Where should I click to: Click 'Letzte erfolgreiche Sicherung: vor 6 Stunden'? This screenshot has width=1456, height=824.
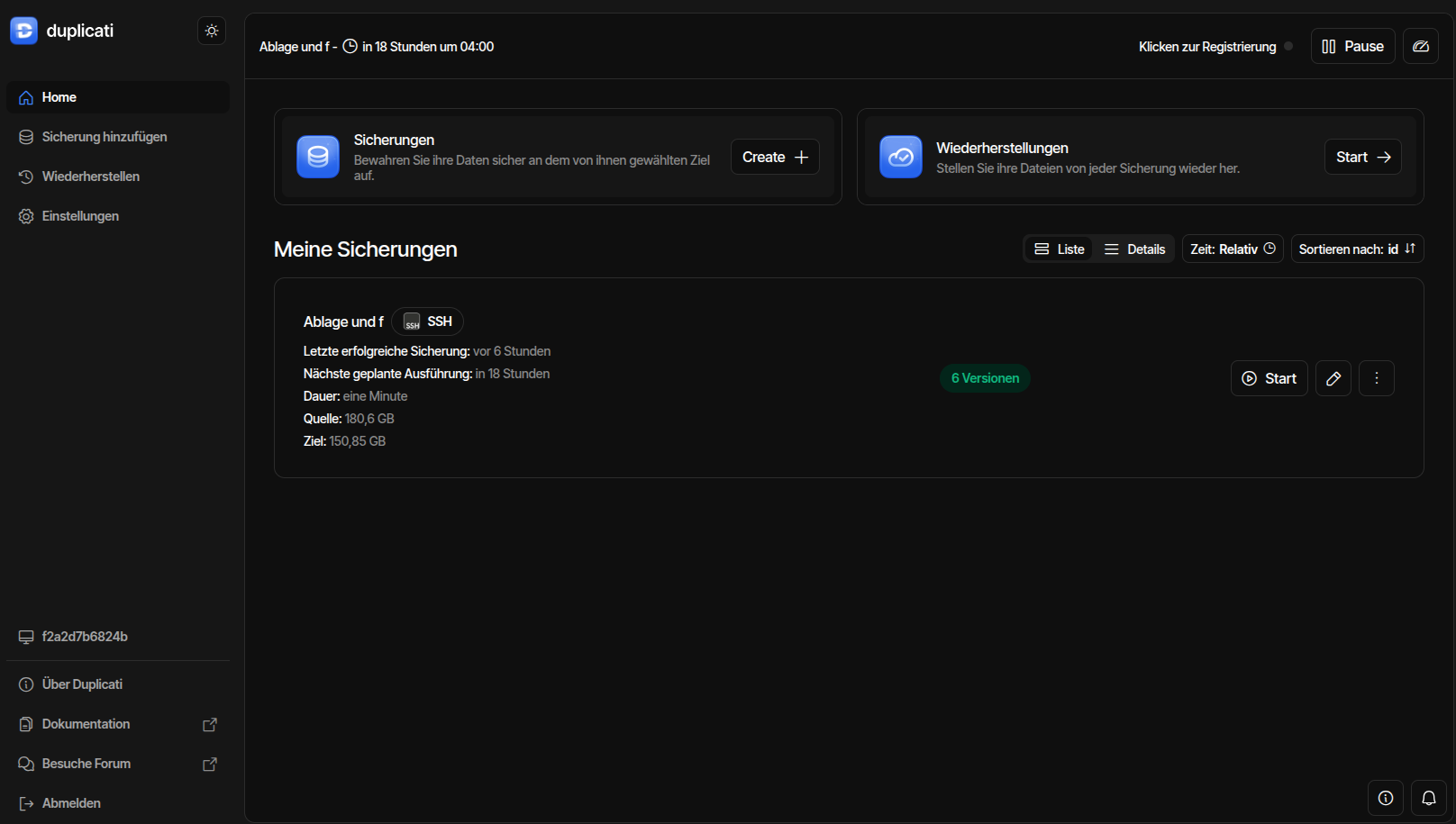click(x=427, y=351)
